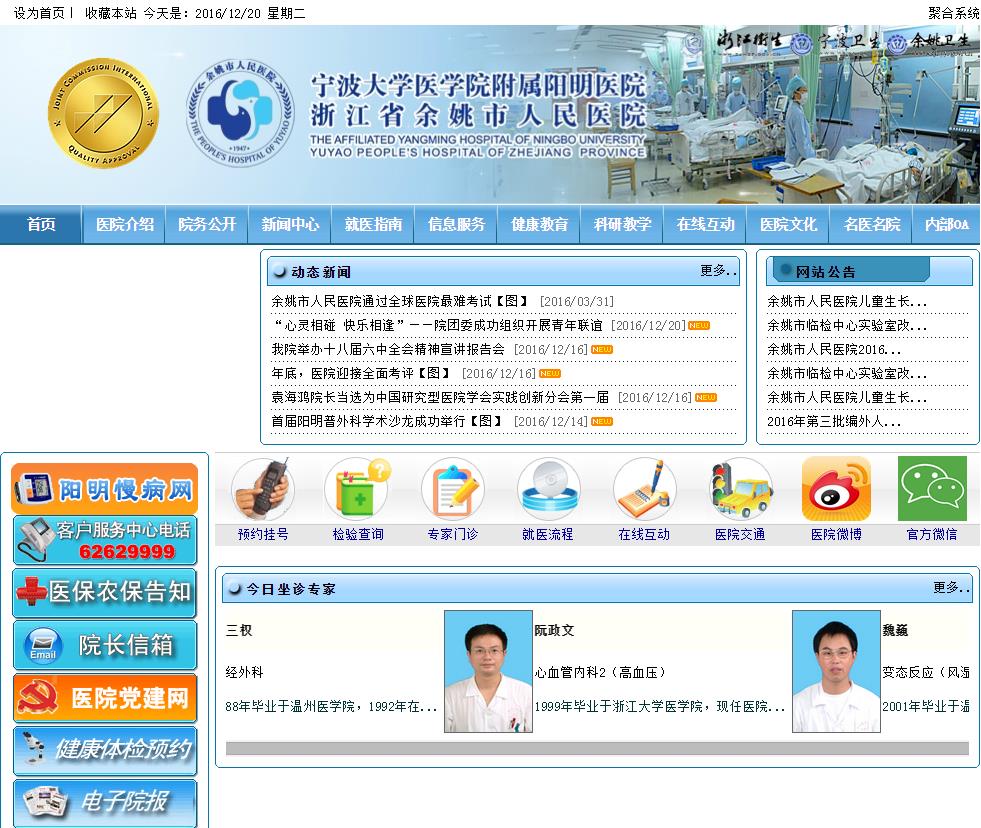Click the 医院微博 Weibo icon

pos(836,489)
